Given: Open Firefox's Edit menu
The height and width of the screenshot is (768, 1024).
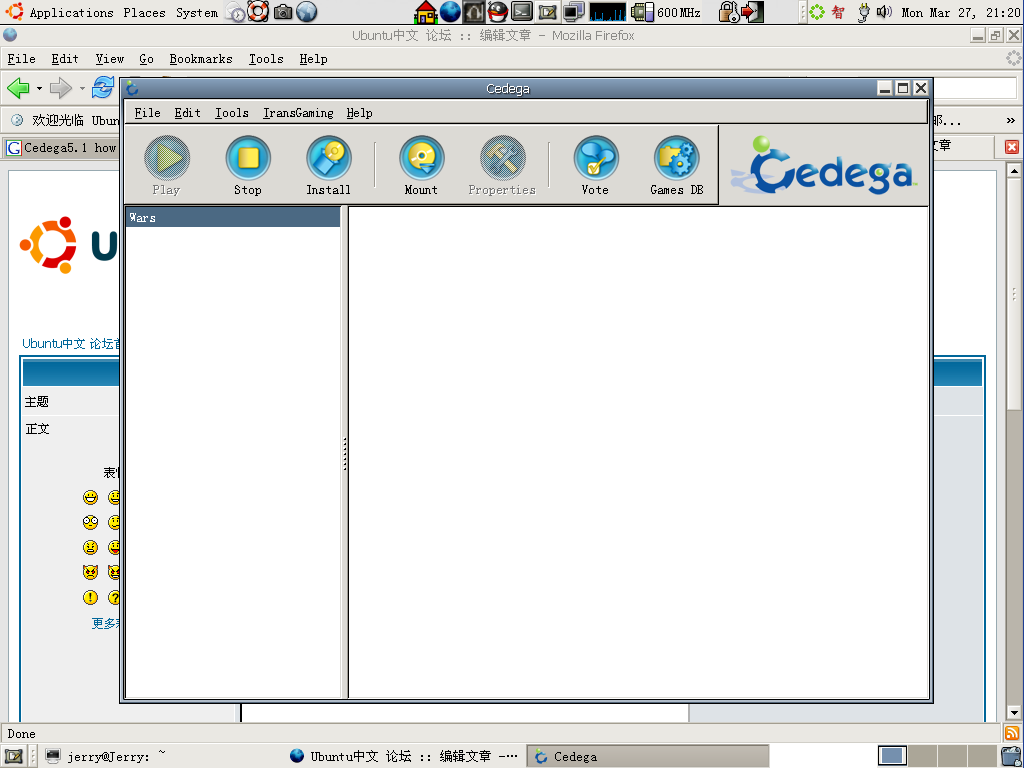Looking at the screenshot, I should coord(65,59).
